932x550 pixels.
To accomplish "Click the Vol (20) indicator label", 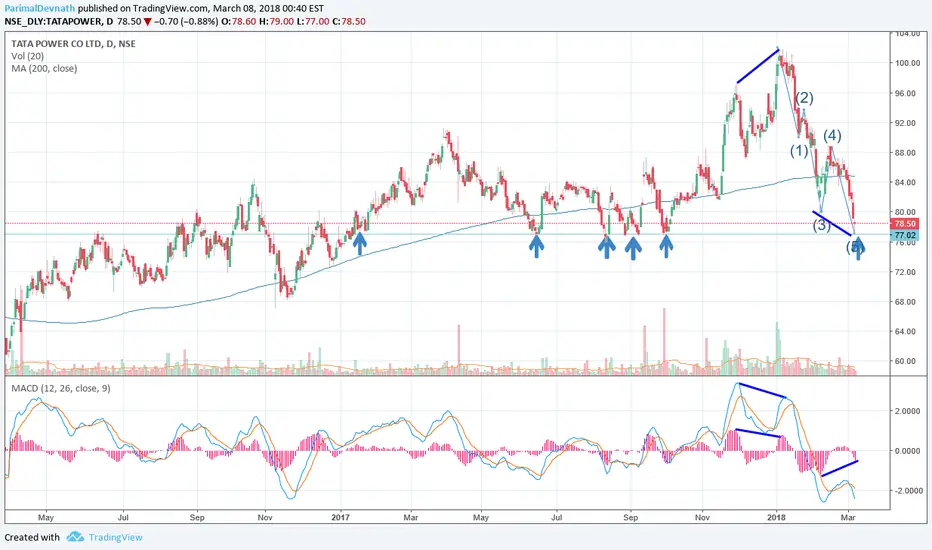I will point(27,56).
